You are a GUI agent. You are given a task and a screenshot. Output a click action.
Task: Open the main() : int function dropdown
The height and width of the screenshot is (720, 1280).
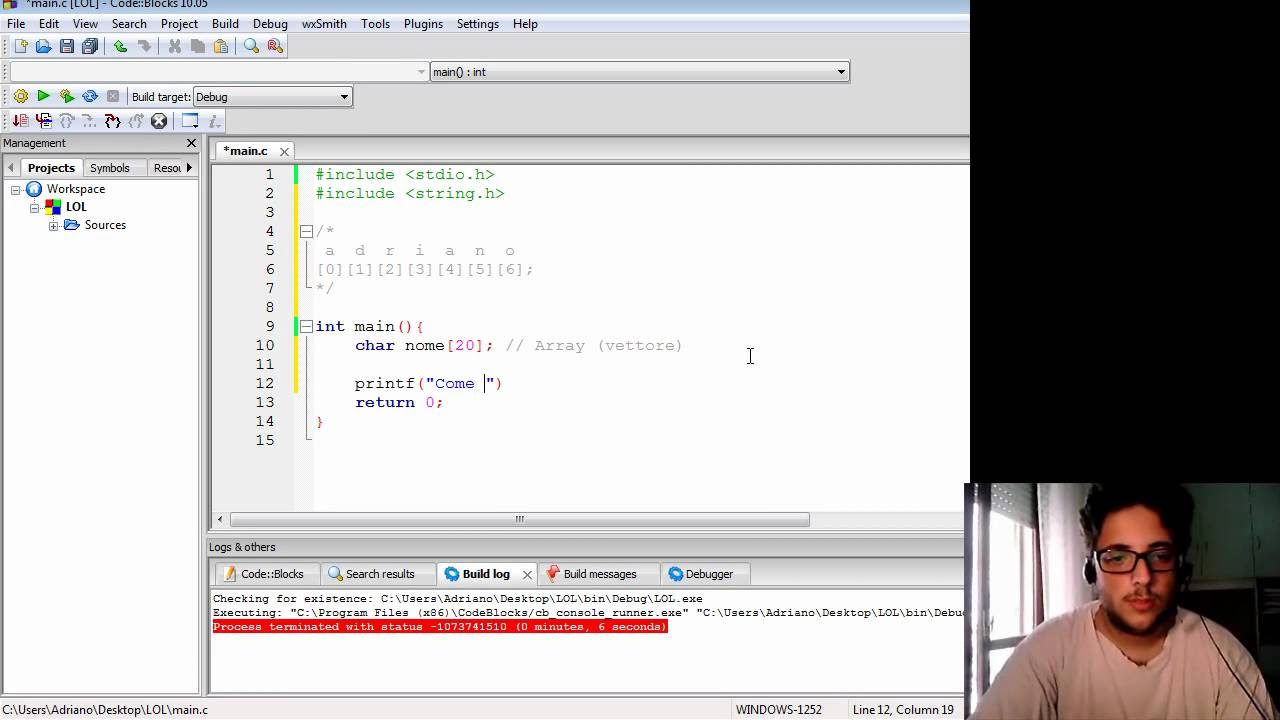pos(841,72)
